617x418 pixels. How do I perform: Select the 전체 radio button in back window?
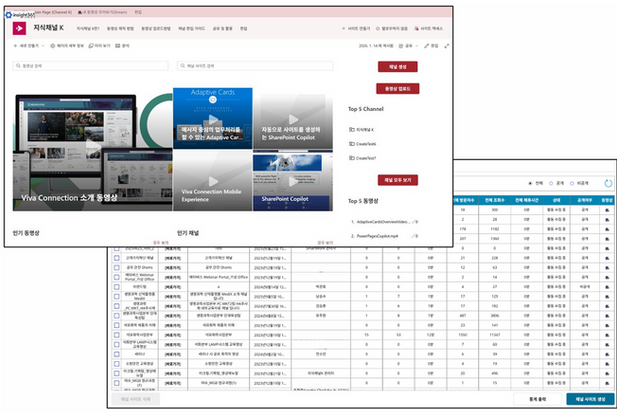coord(530,183)
